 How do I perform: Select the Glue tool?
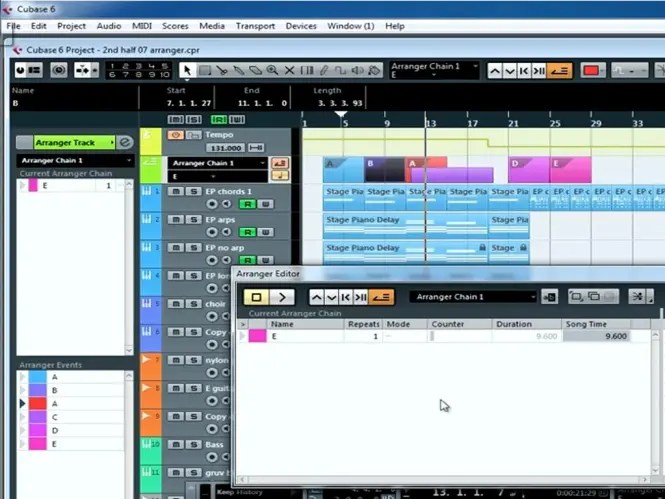239,70
